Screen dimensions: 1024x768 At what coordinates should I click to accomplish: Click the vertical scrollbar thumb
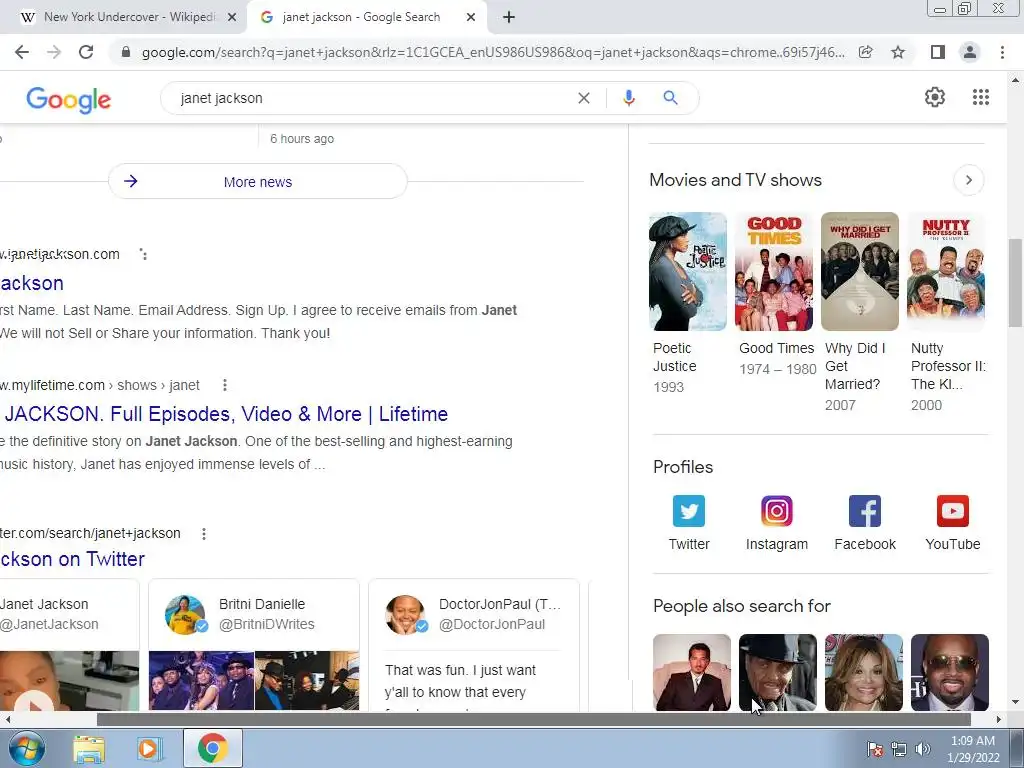(x=1015, y=283)
